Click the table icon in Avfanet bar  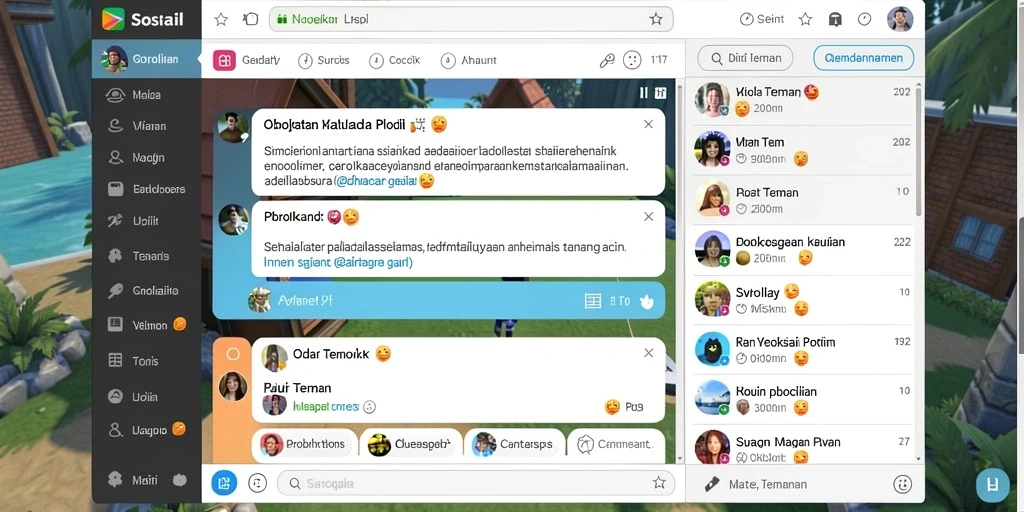[x=593, y=301]
